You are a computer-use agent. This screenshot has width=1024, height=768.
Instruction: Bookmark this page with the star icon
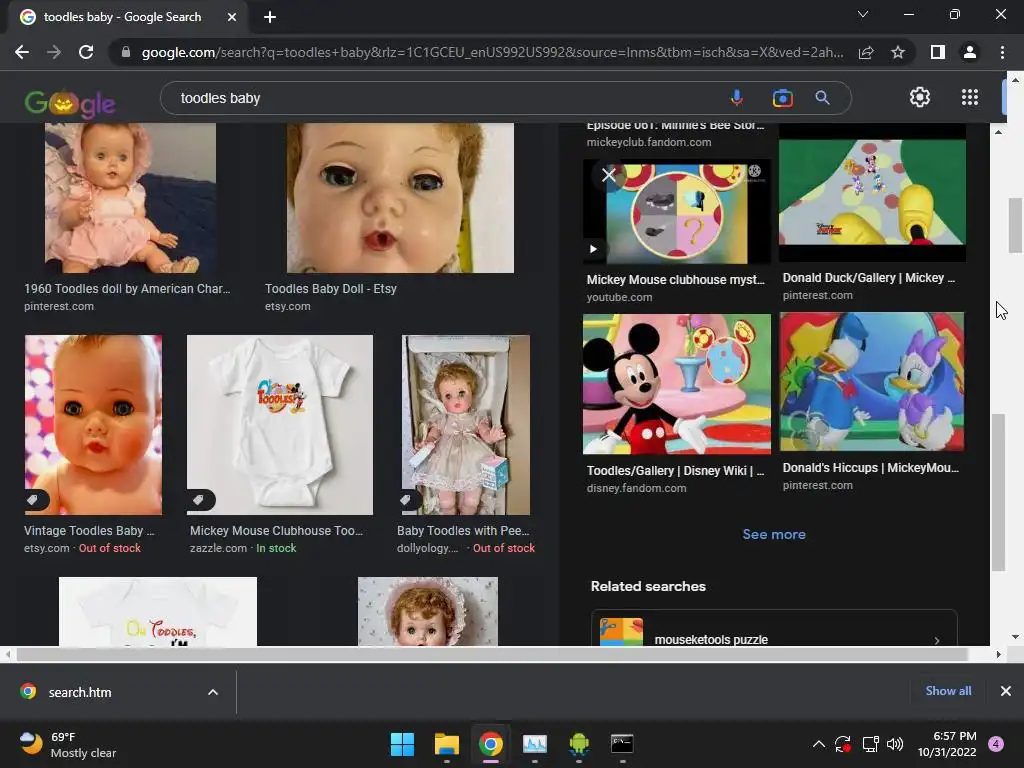[898, 52]
